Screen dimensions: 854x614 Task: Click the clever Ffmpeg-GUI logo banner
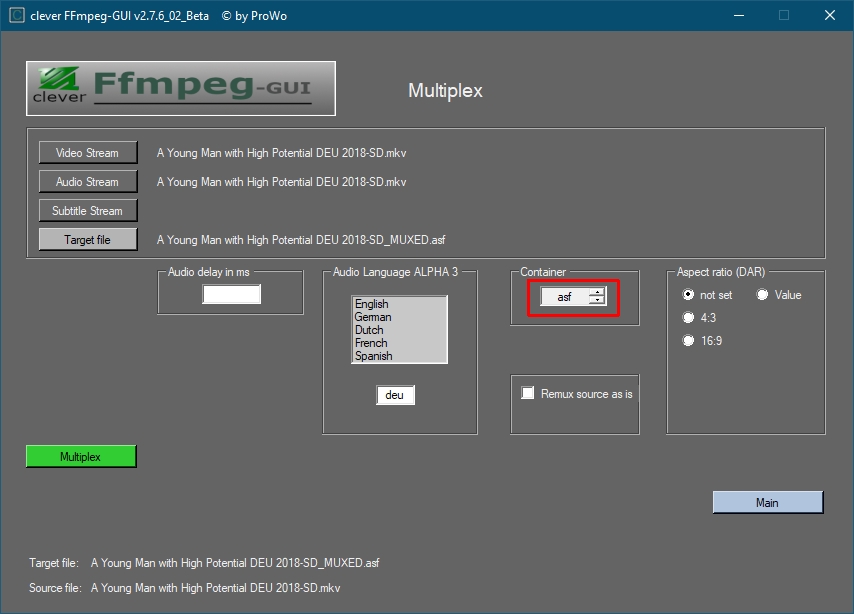(181, 88)
